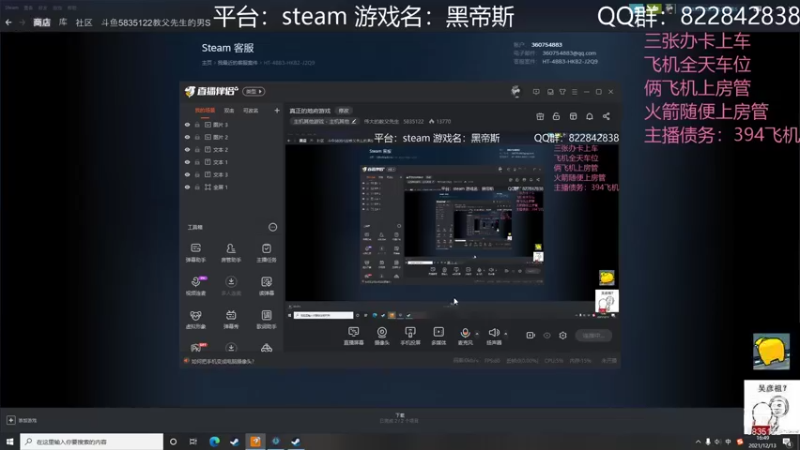Add a 手机投屏 phone-cast source
The height and width of the screenshot is (450, 800).
tap(410, 336)
